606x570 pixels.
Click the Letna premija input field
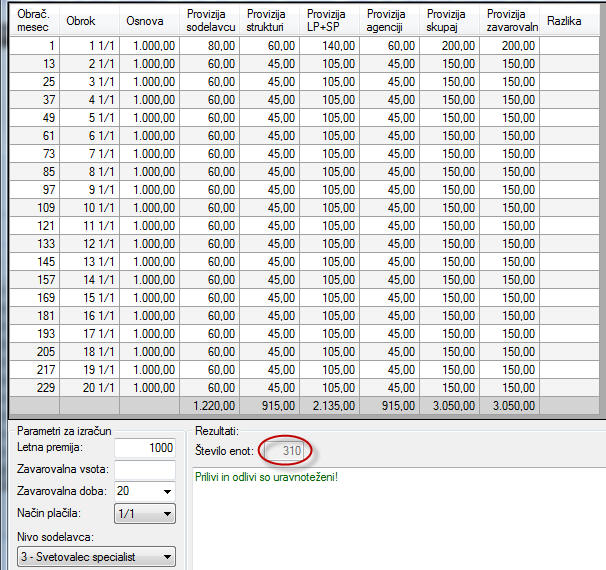[145, 448]
